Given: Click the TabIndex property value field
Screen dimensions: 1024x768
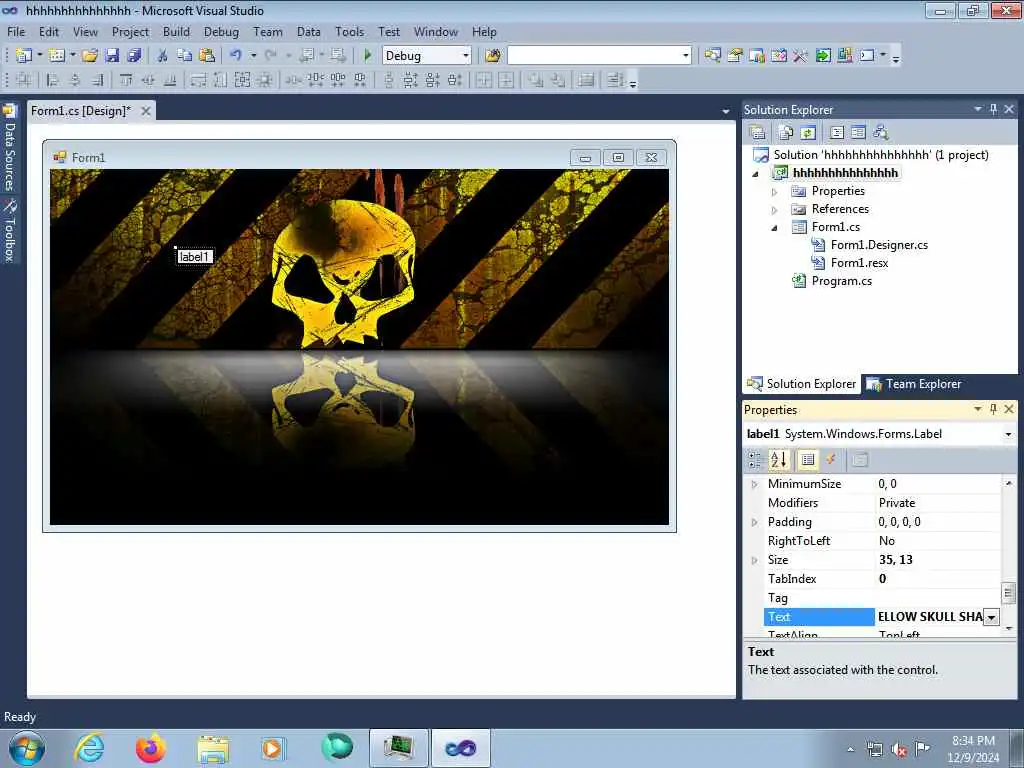Looking at the screenshot, I should point(937,579).
